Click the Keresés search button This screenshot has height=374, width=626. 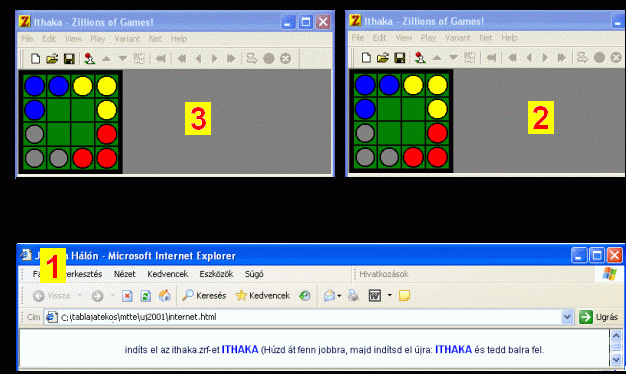(x=204, y=296)
